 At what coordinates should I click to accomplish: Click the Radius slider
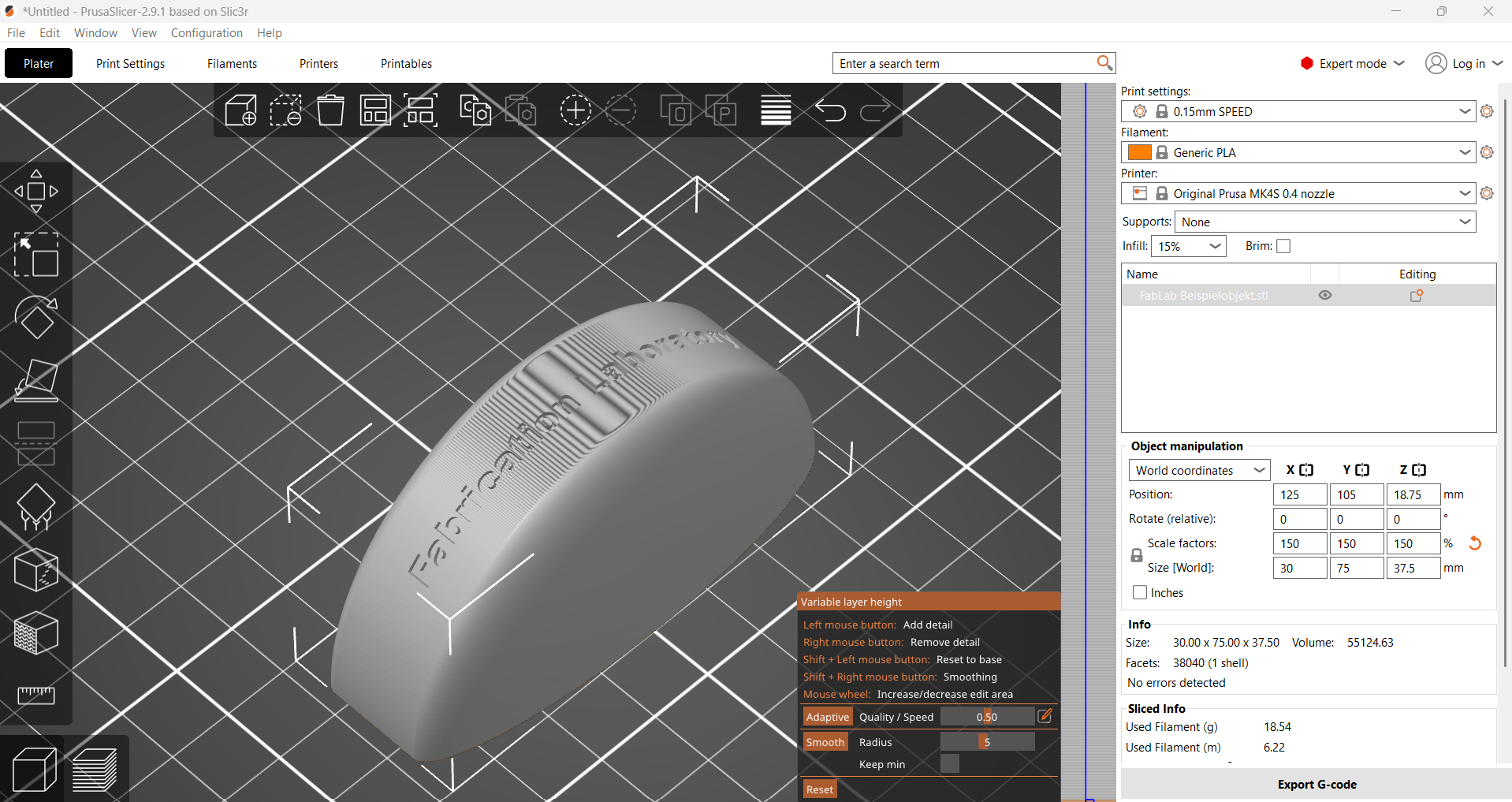tap(987, 741)
